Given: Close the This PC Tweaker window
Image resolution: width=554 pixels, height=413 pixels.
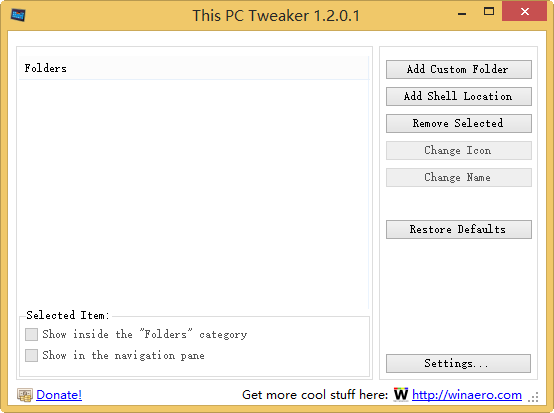Looking at the screenshot, I should [x=525, y=12].
